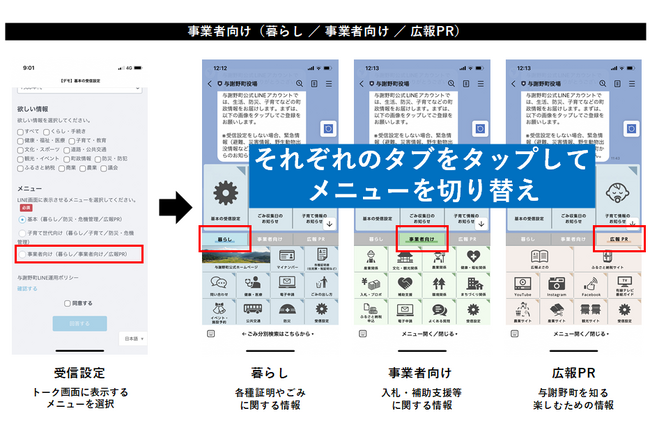Select the green 事業者向け tab on middle phone
Image resolution: width=650 pixels, height=434 pixels.
tap(422, 239)
